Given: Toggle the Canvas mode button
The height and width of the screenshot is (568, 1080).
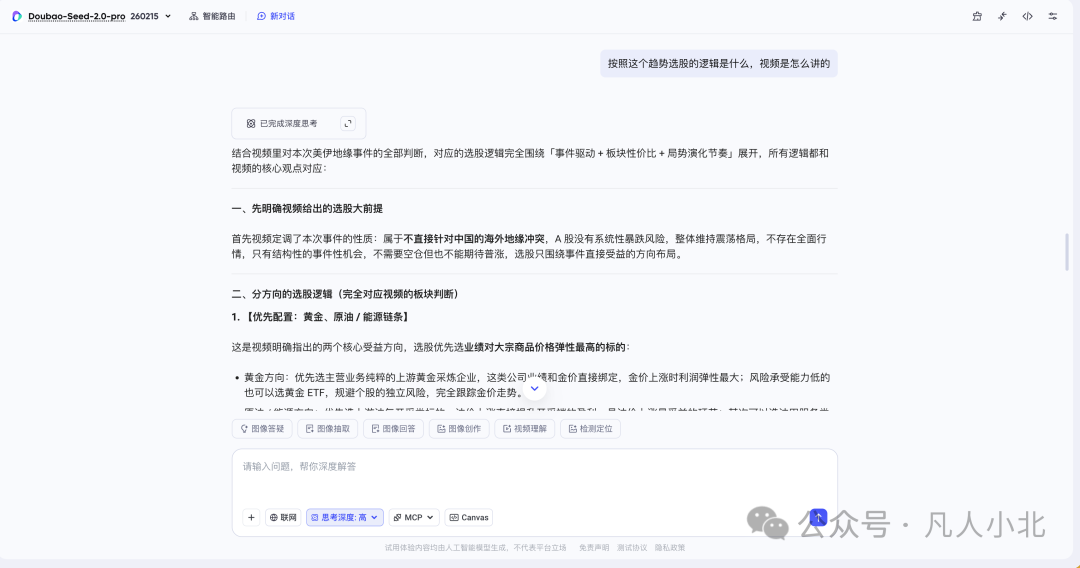Looking at the screenshot, I should pyautogui.click(x=468, y=517).
